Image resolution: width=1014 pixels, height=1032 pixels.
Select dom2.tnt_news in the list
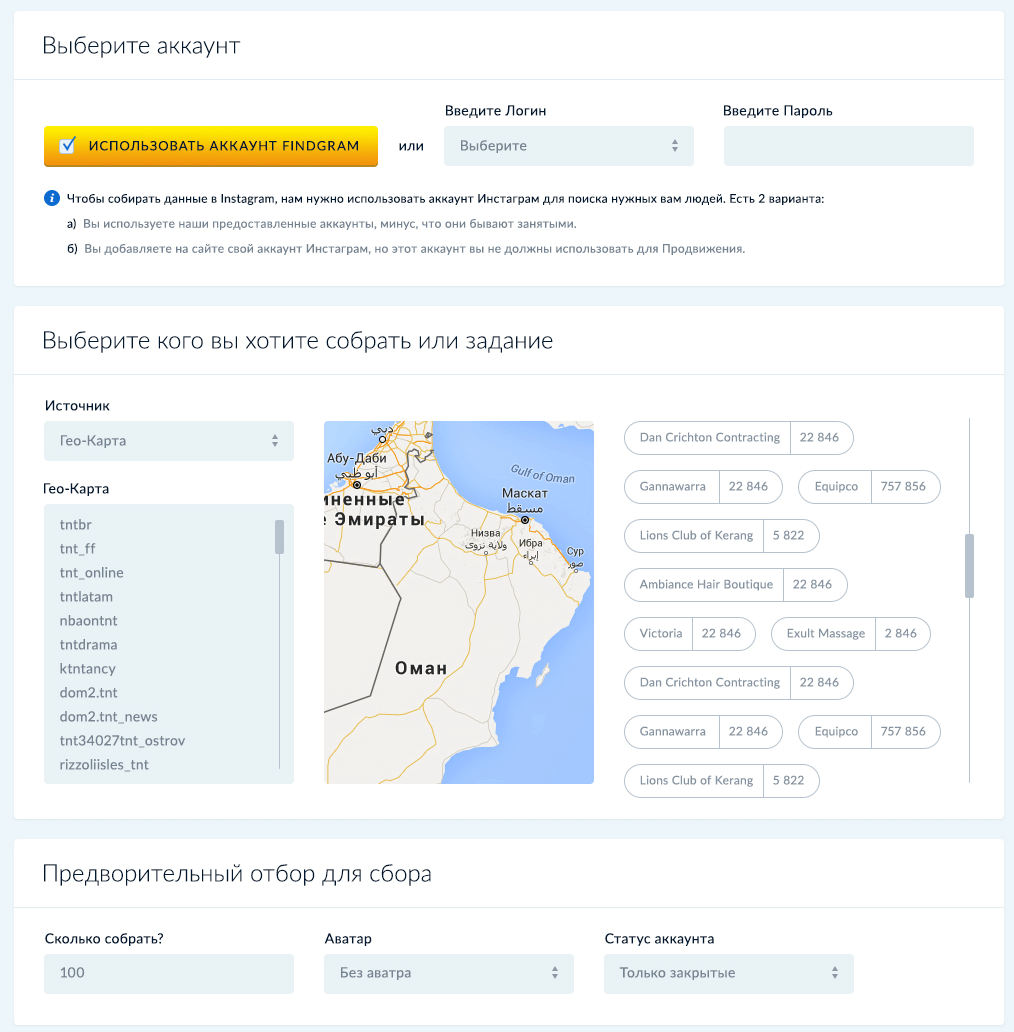109,717
